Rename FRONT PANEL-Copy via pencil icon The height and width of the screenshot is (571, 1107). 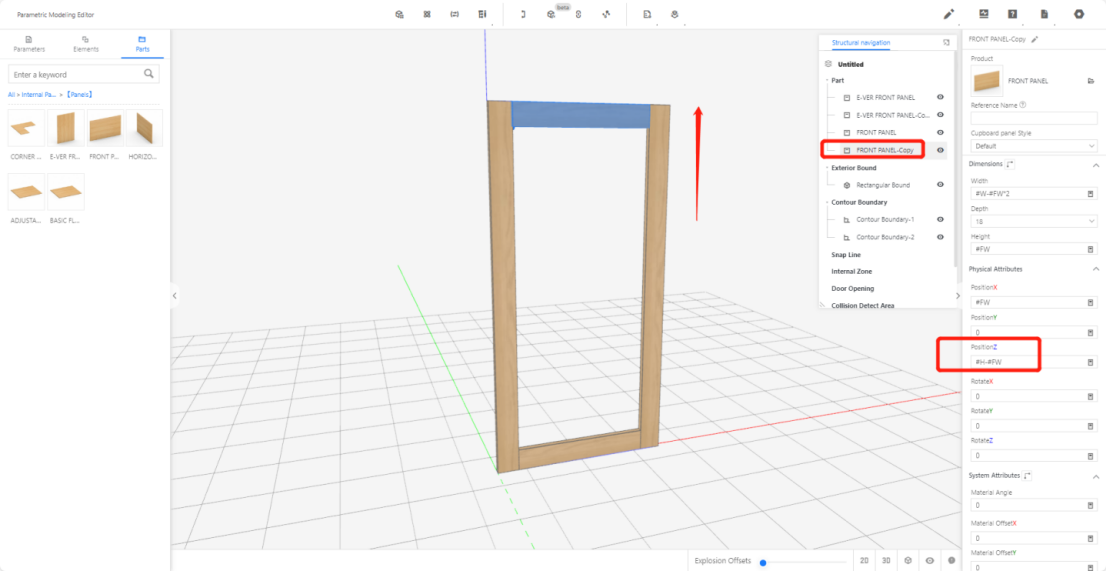tap(1035, 39)
